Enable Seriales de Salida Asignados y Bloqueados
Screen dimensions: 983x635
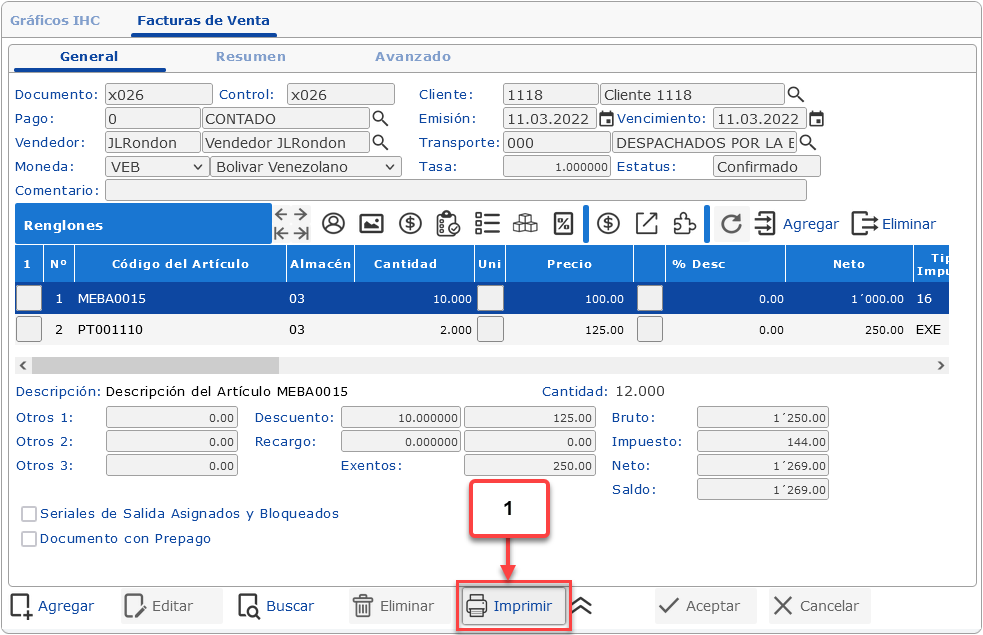tap(30, 514)
